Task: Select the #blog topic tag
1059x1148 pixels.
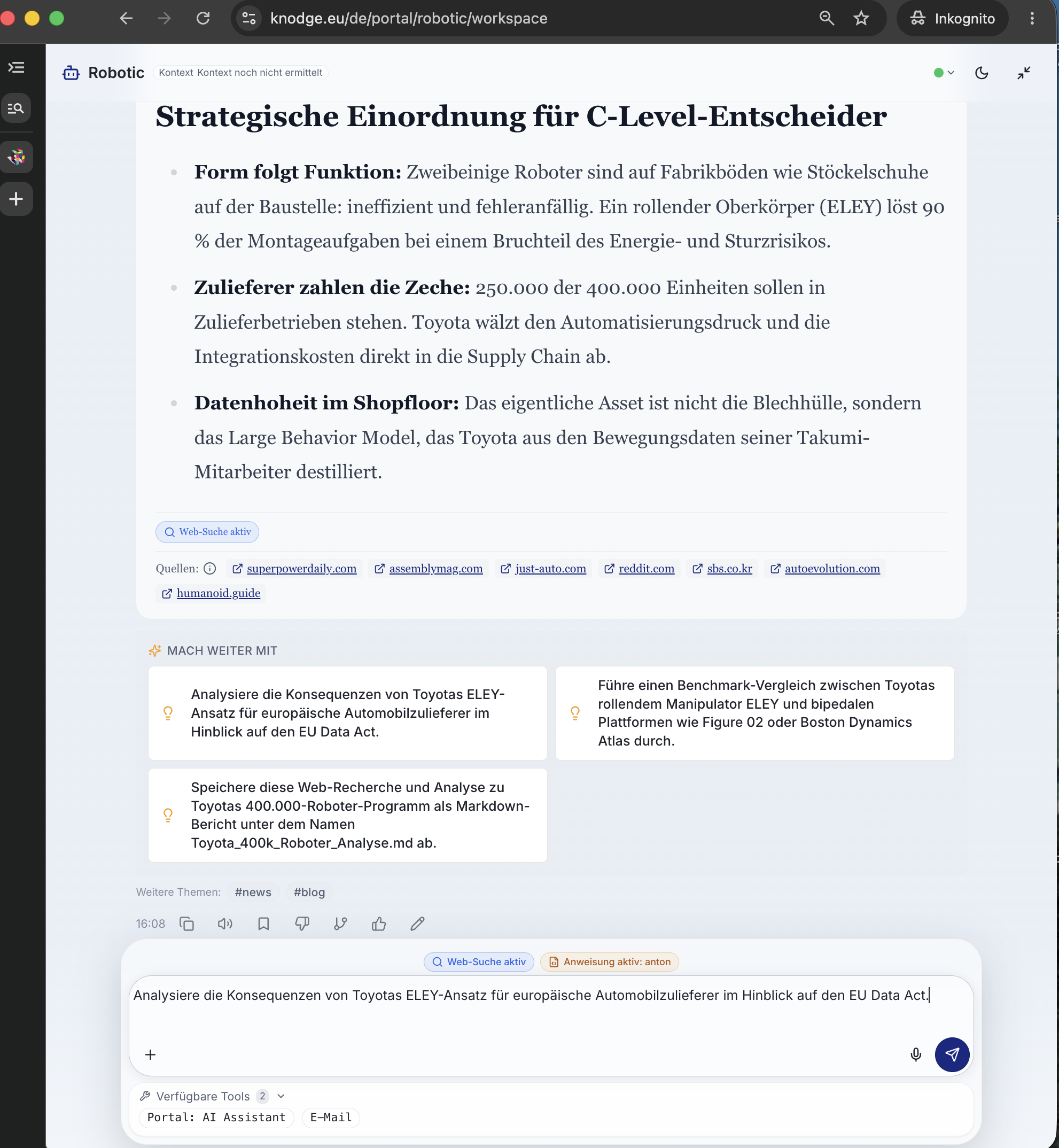Action: (309, 892)
